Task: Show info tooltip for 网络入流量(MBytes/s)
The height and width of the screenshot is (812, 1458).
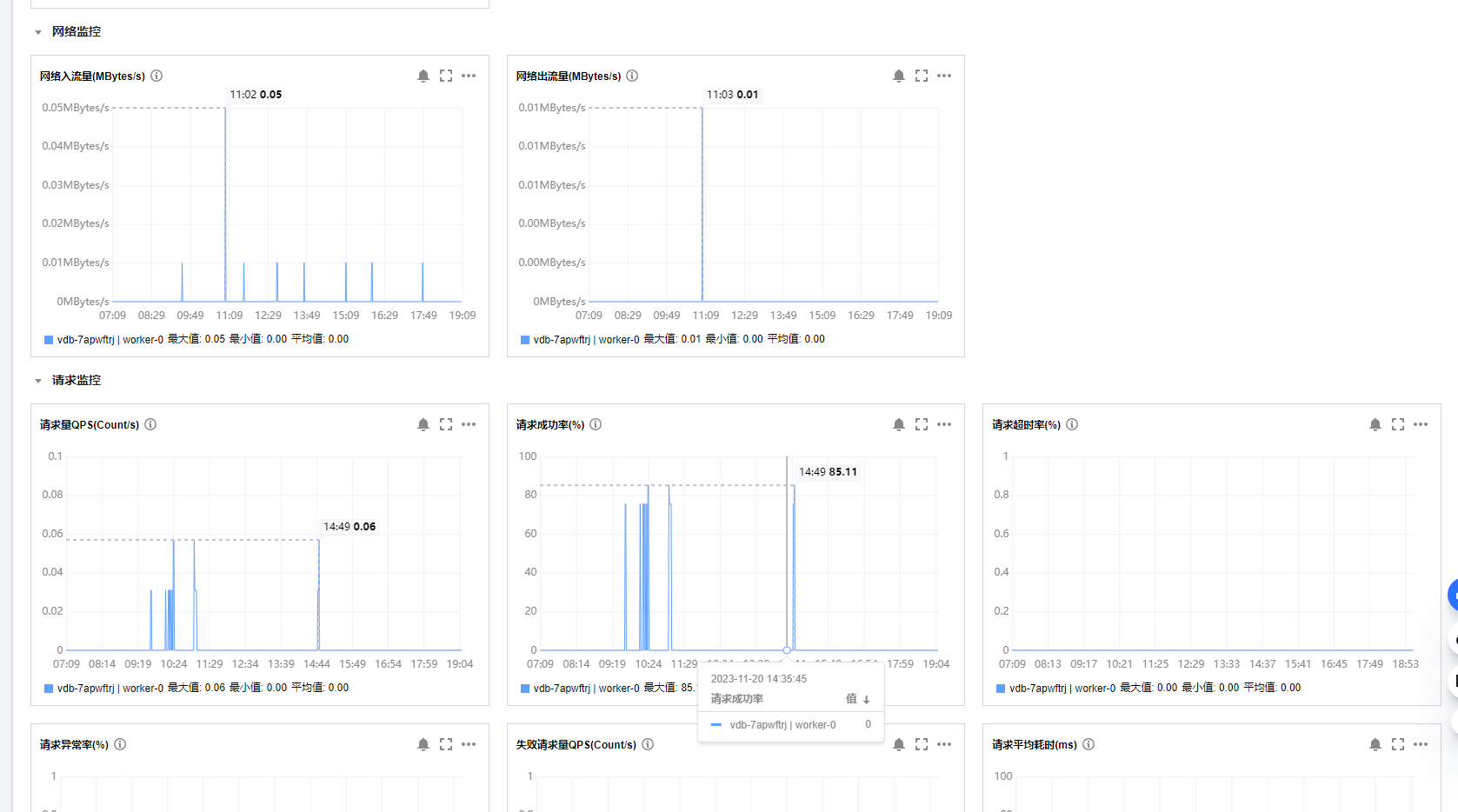Action: click(156, 76)
